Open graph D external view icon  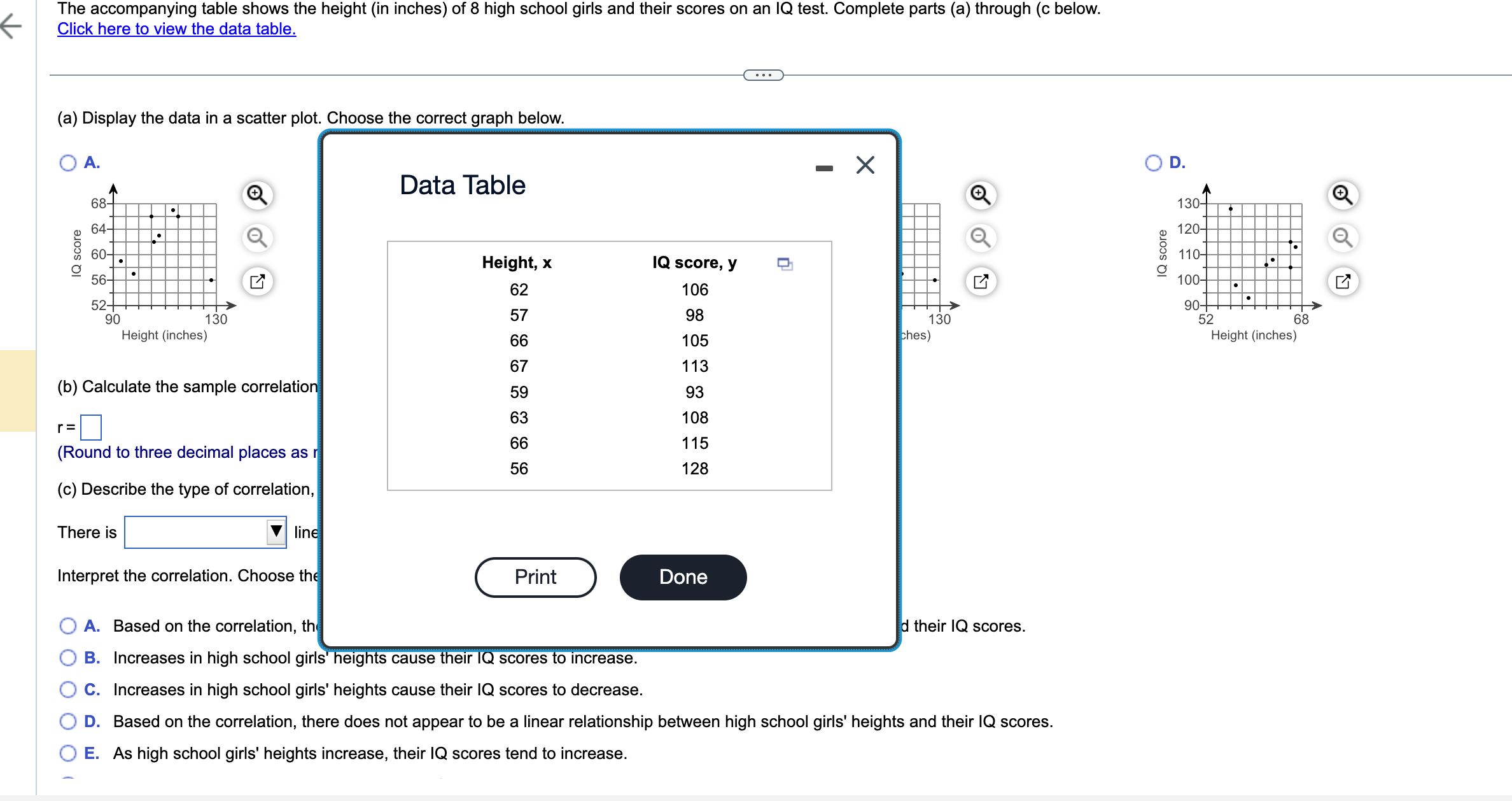(1344, 281)
